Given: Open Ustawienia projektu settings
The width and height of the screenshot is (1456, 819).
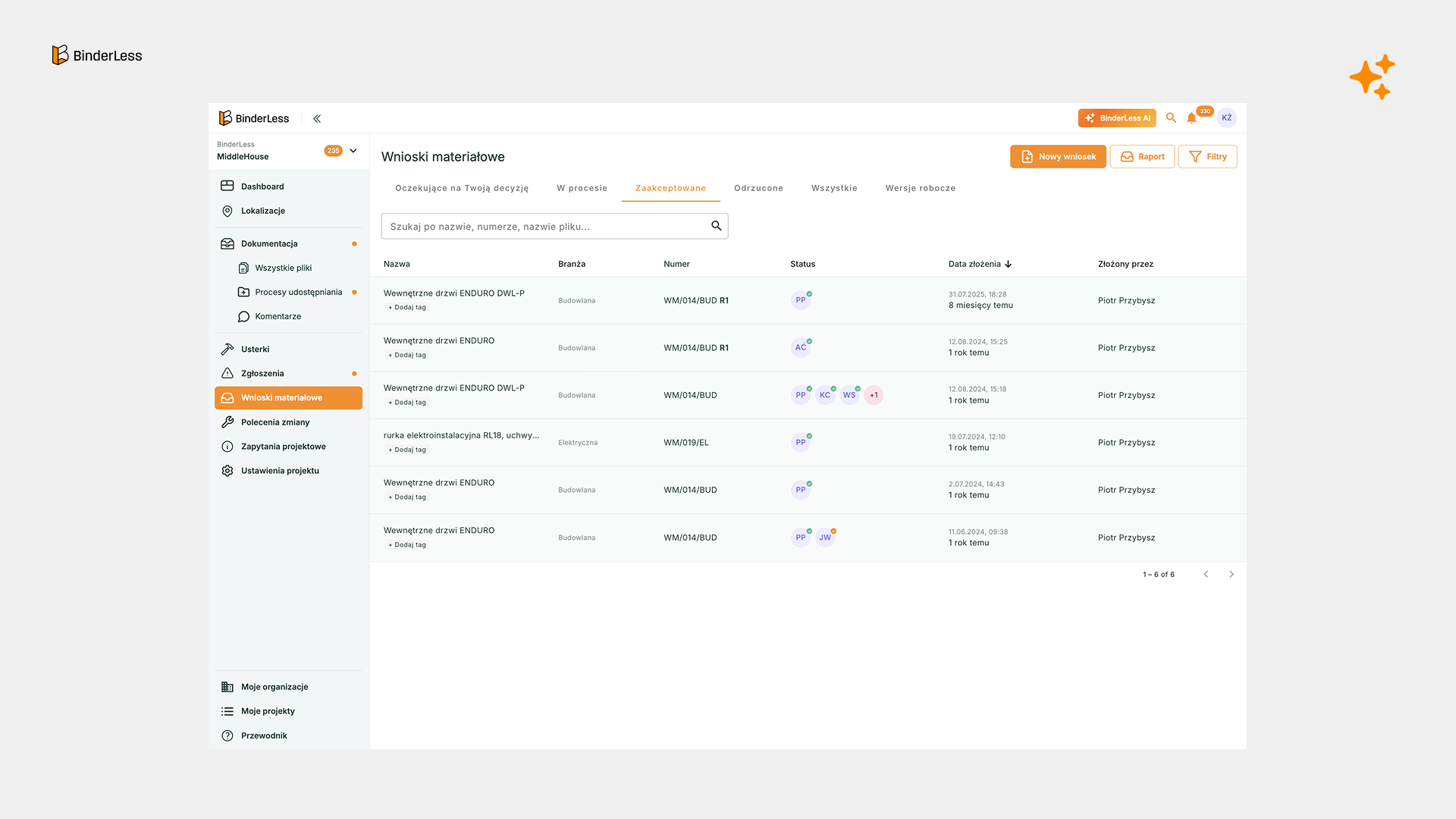Looking at the screenshot, I should pos(280,471).
